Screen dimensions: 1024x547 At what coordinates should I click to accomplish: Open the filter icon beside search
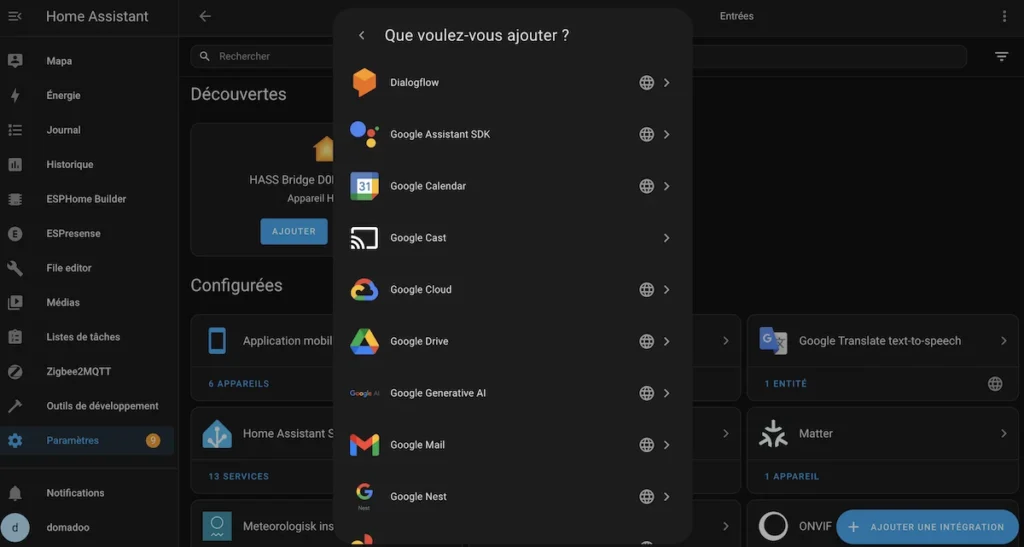pyautogui.click(x=1001, y=57)
